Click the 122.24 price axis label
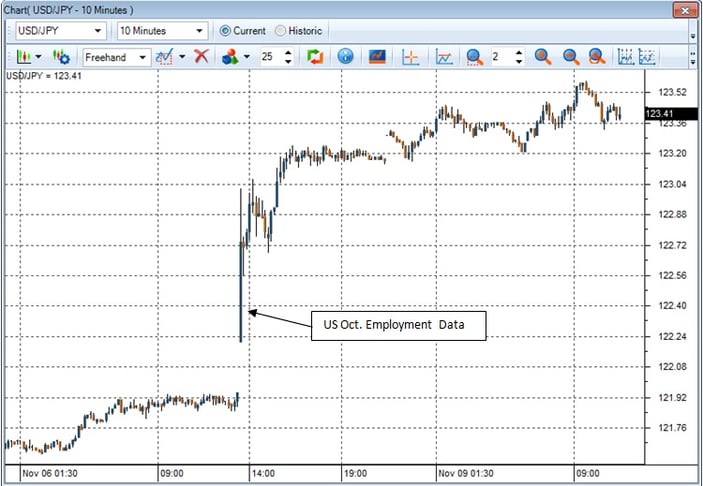The height and width of the screenshot is (486, 703). [x=672, y=337]
